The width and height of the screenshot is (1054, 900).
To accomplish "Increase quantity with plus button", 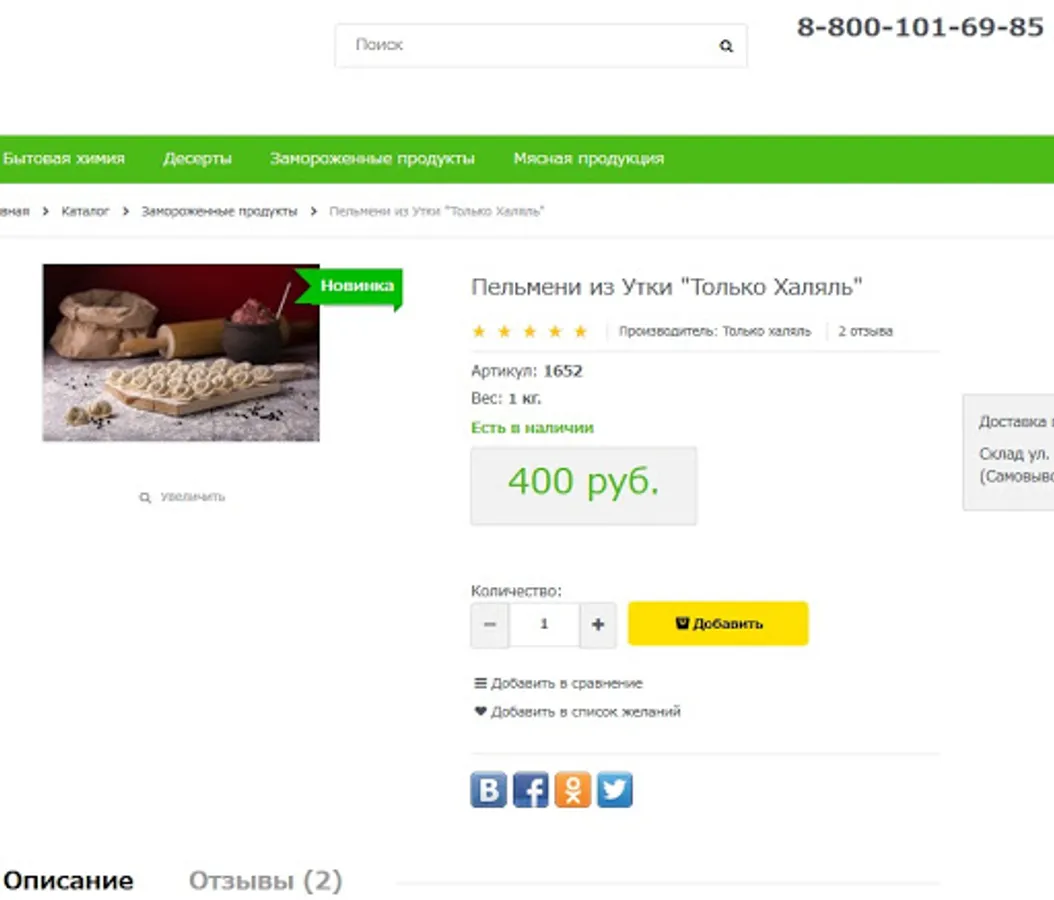I will (598, 625).
